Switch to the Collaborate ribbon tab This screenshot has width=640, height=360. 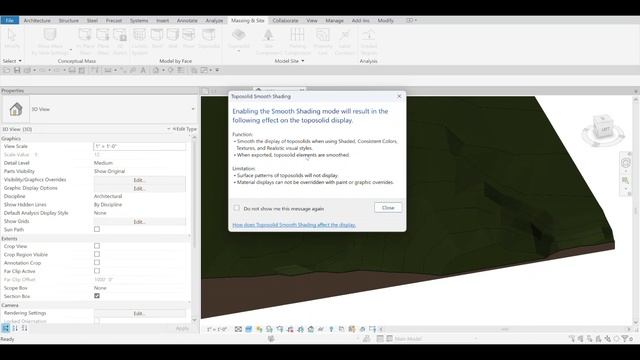(285, 20)
